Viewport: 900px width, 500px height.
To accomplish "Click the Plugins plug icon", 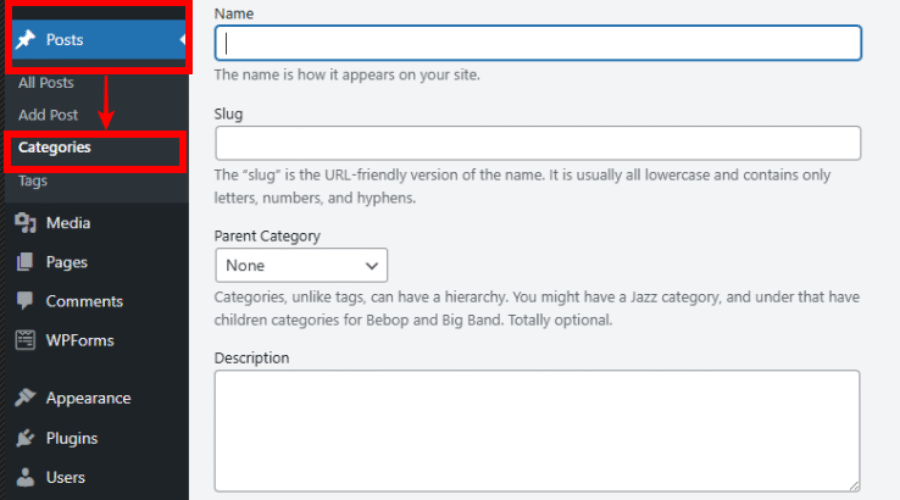I will point(26,438).
